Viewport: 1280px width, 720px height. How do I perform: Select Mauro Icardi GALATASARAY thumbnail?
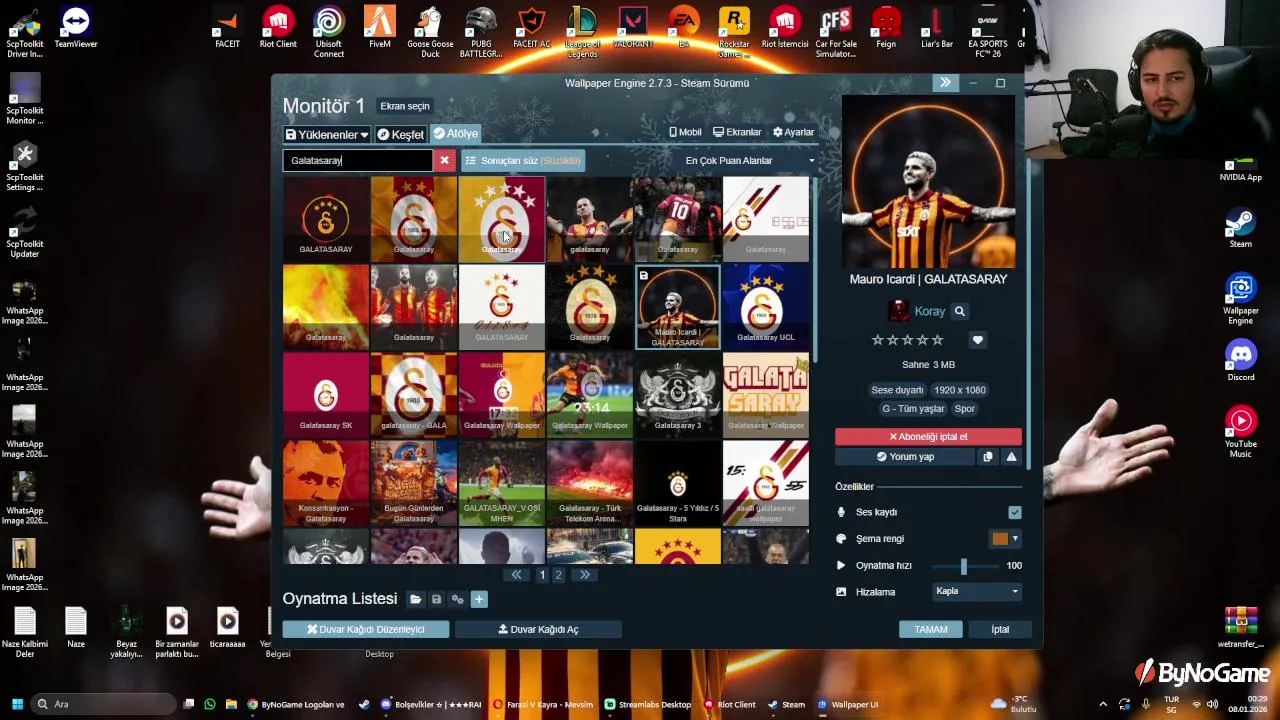tap(677, 306)
